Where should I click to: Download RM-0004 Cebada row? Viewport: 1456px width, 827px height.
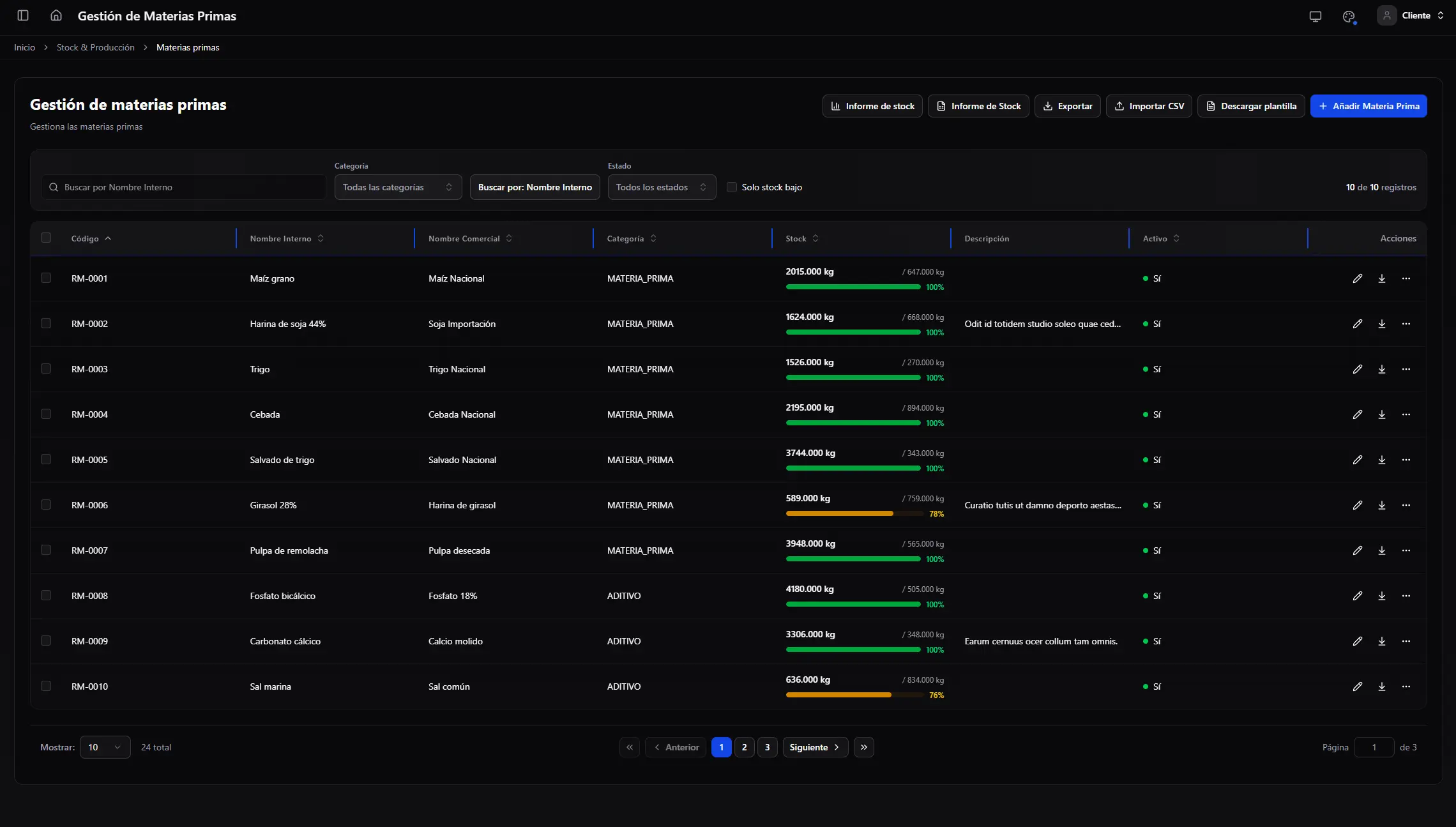point(1382,414)
